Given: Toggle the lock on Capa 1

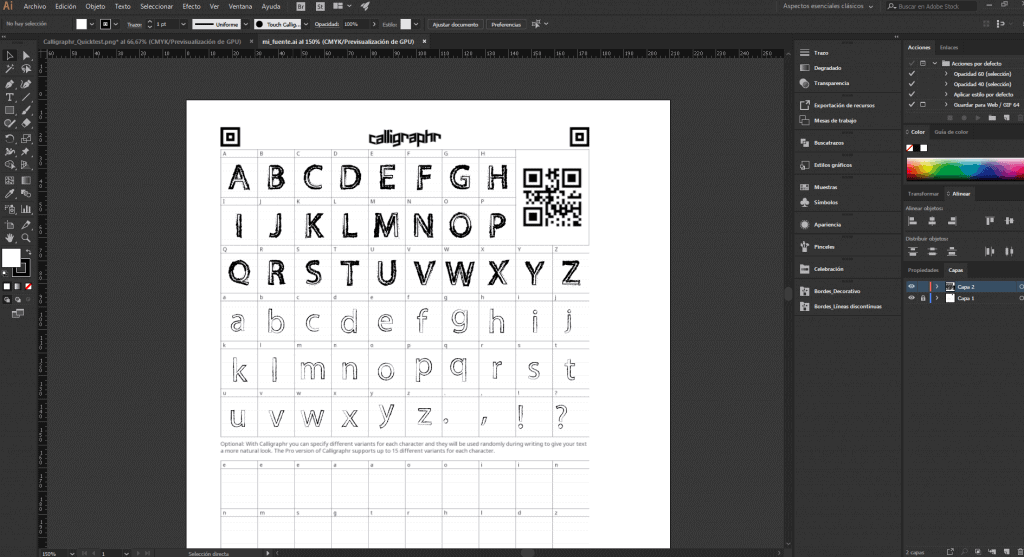Looking at the screenshot, I should tap(923, 298).
